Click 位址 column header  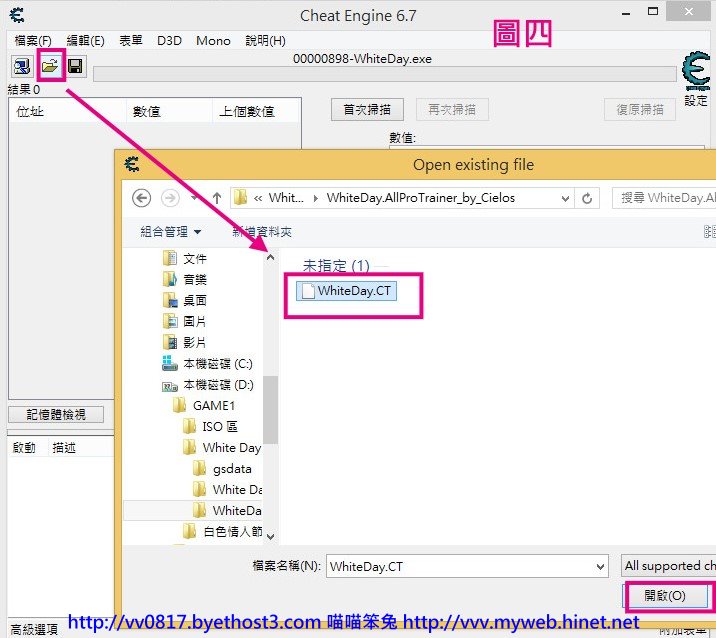[x=67, y=111]
